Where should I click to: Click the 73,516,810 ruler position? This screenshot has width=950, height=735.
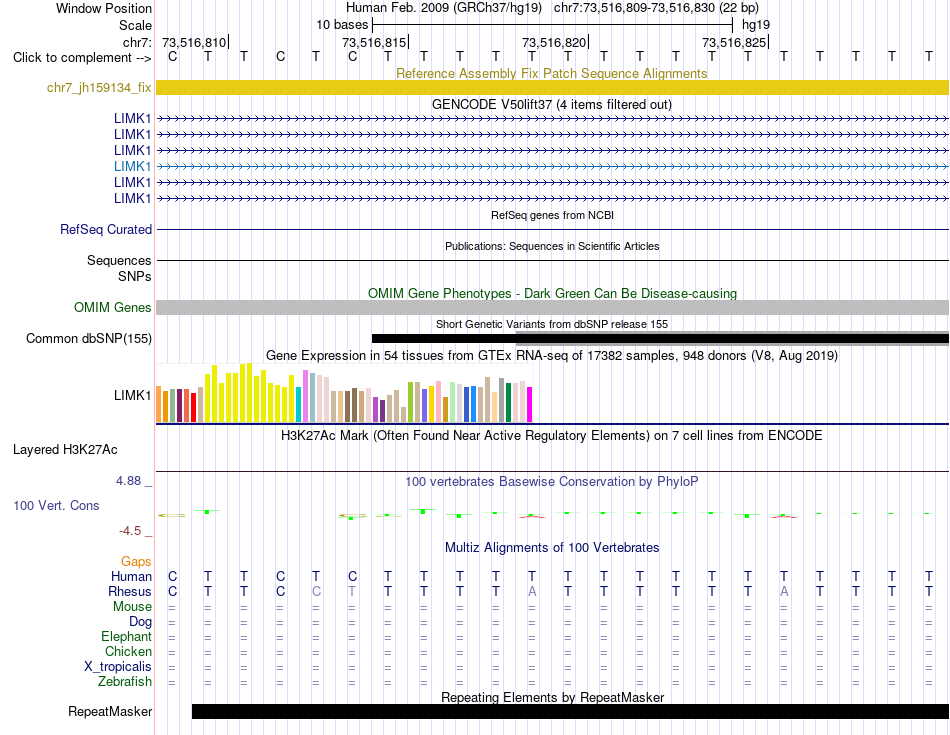pos(194,42)
